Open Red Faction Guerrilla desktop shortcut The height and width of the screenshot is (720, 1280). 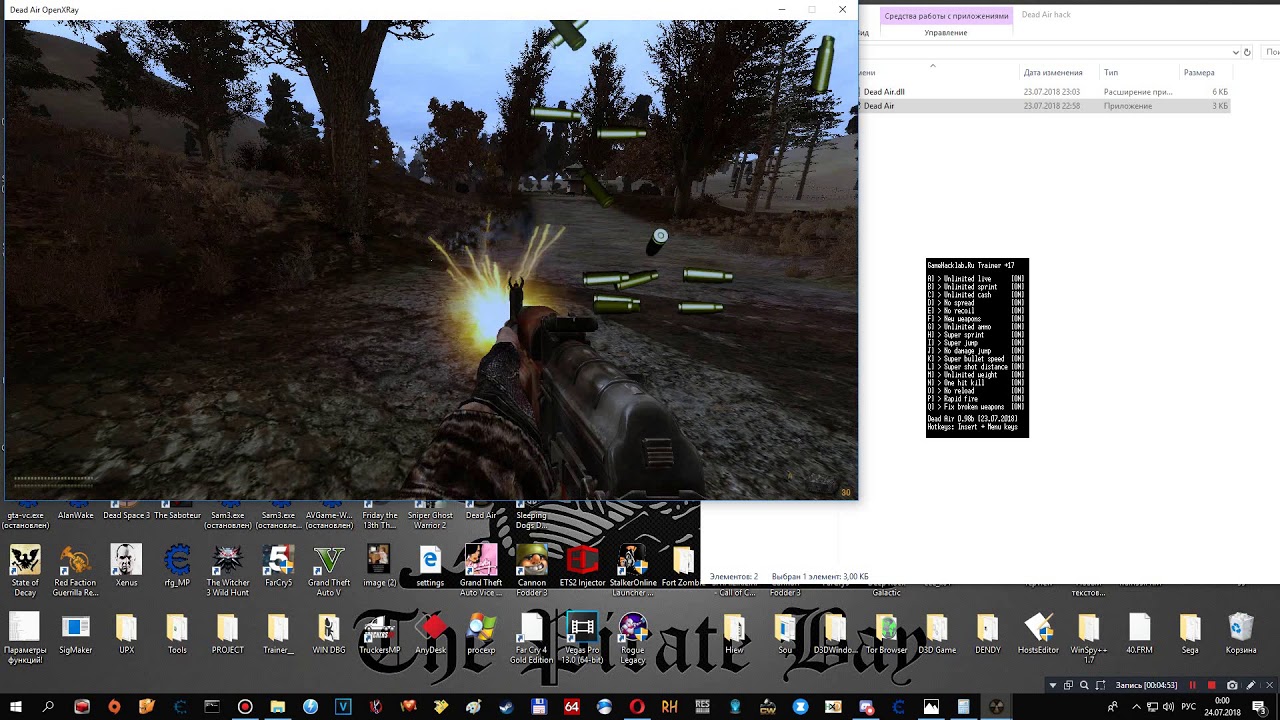75,571
